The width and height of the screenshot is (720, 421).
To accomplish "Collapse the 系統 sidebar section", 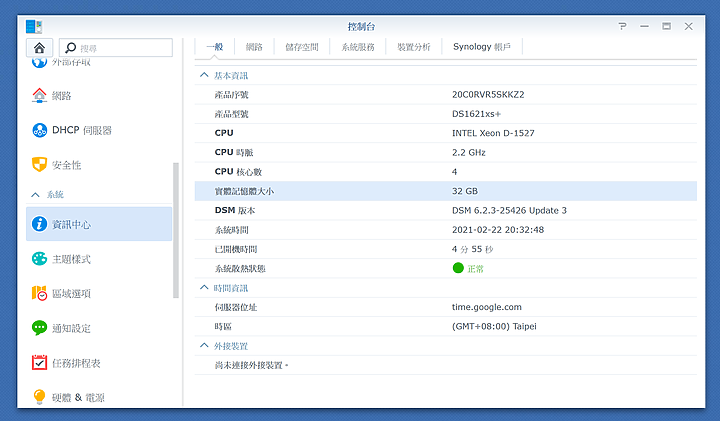I will click(x=35, y=195).
